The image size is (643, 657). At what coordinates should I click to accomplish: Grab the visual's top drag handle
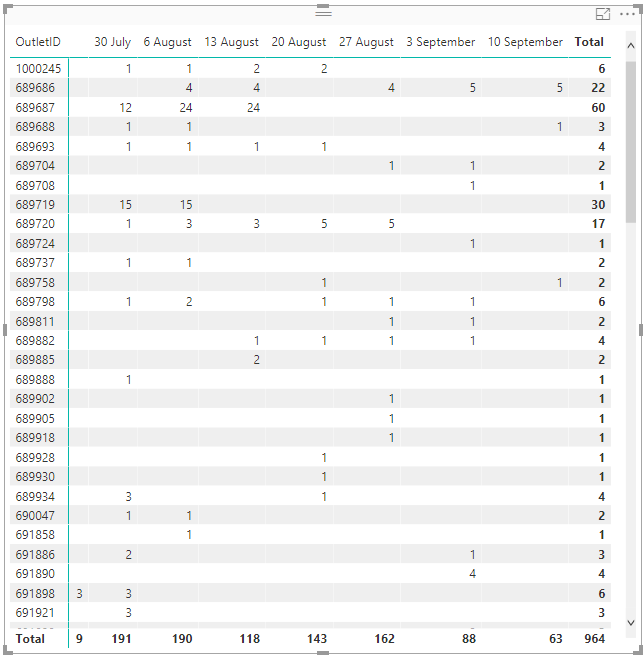[323, 13]
